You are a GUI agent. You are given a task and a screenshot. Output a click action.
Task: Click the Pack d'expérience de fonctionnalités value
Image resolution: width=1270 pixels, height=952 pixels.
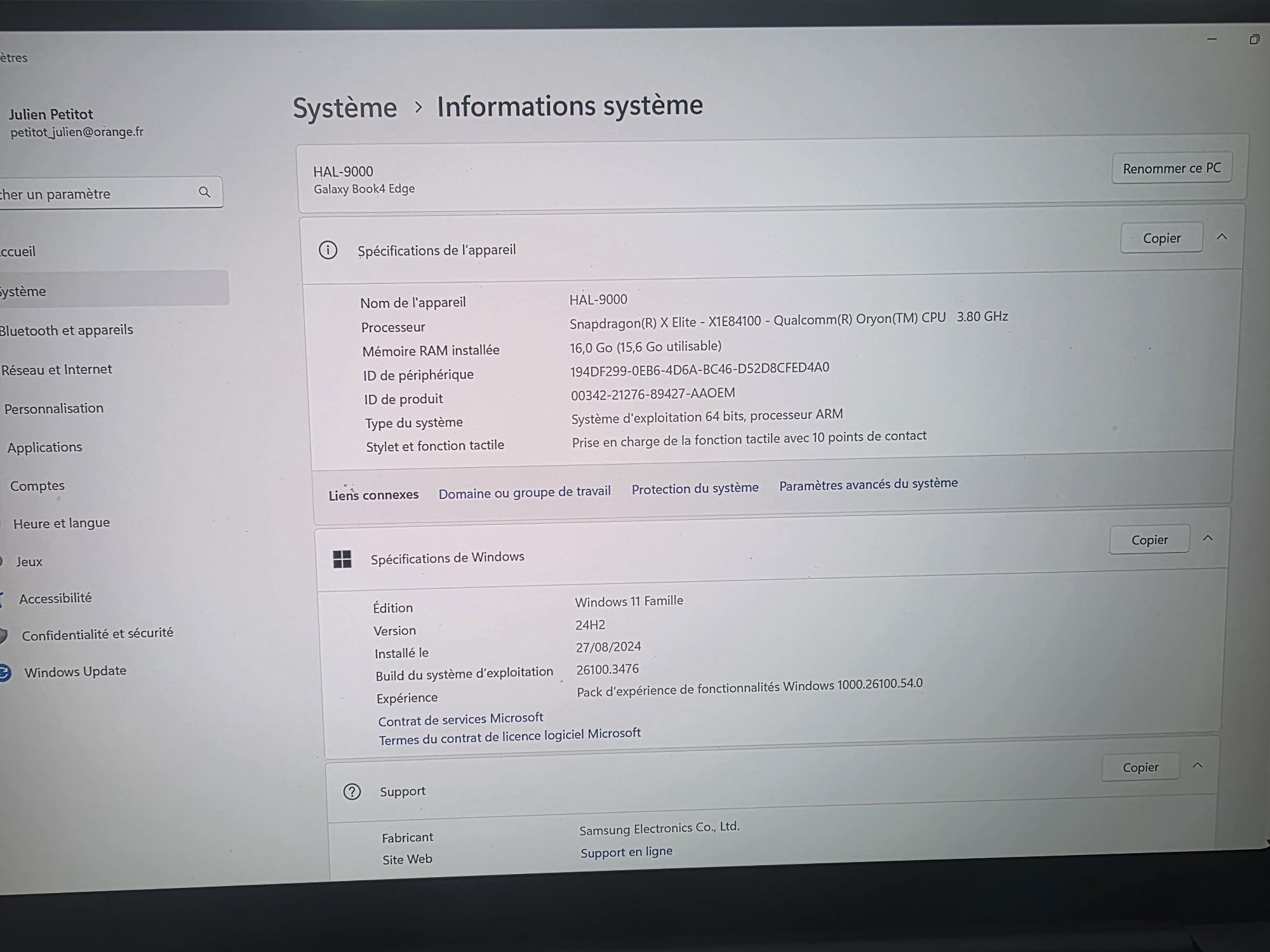[x=749, y=688]
